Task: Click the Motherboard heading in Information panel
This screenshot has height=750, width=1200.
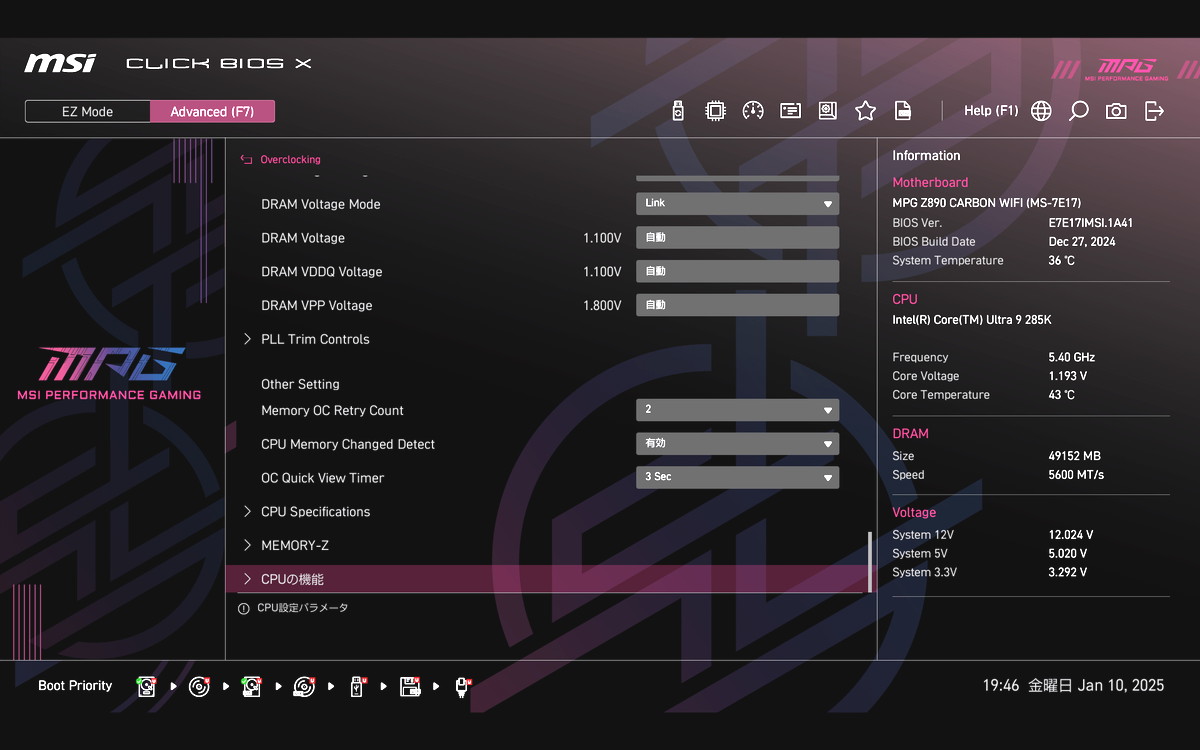Action: 930,183
